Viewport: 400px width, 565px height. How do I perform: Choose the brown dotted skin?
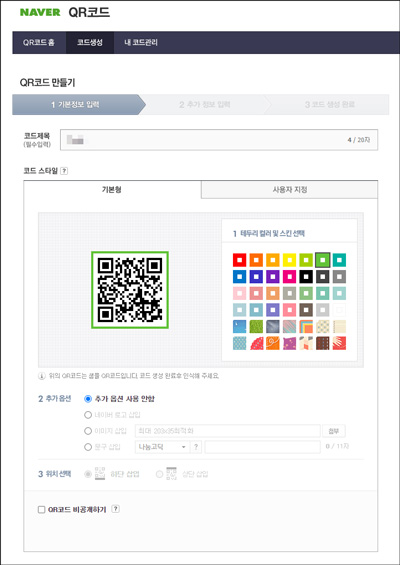click(323, 343)
